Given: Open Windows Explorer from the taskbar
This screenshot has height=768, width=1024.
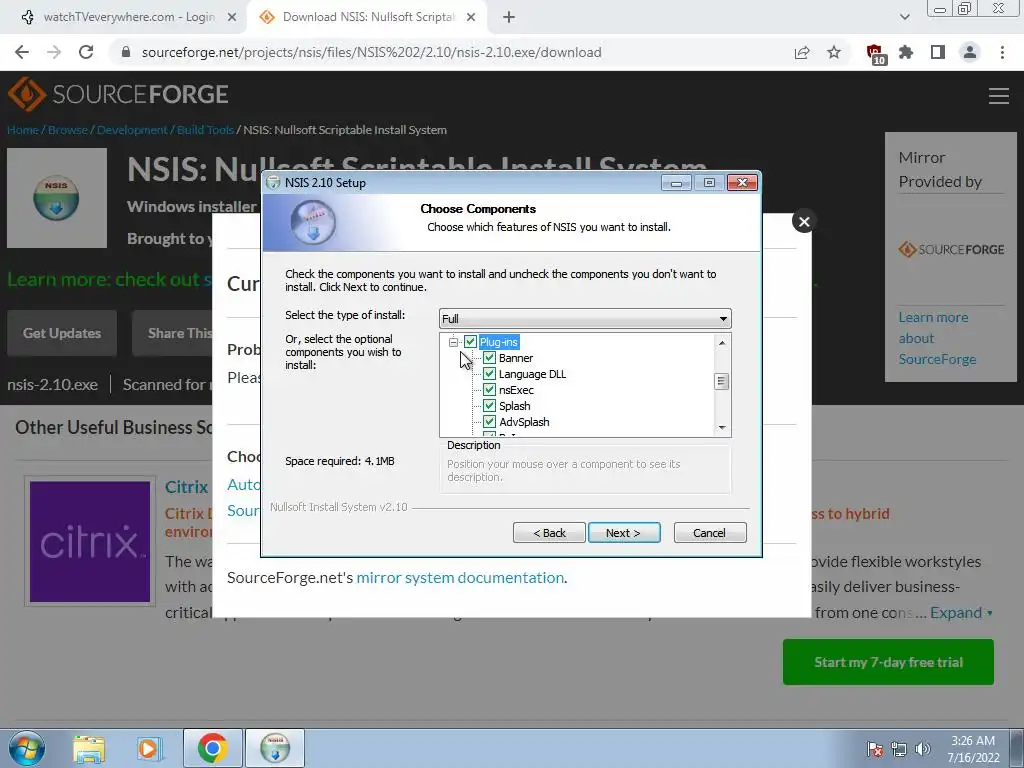Looking at the screenshot, I should click(x=89, y=748).
